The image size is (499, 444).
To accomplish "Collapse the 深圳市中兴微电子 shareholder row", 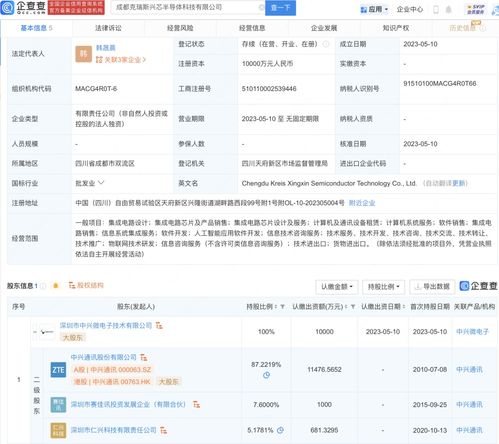I will click(x=35, y=332).
